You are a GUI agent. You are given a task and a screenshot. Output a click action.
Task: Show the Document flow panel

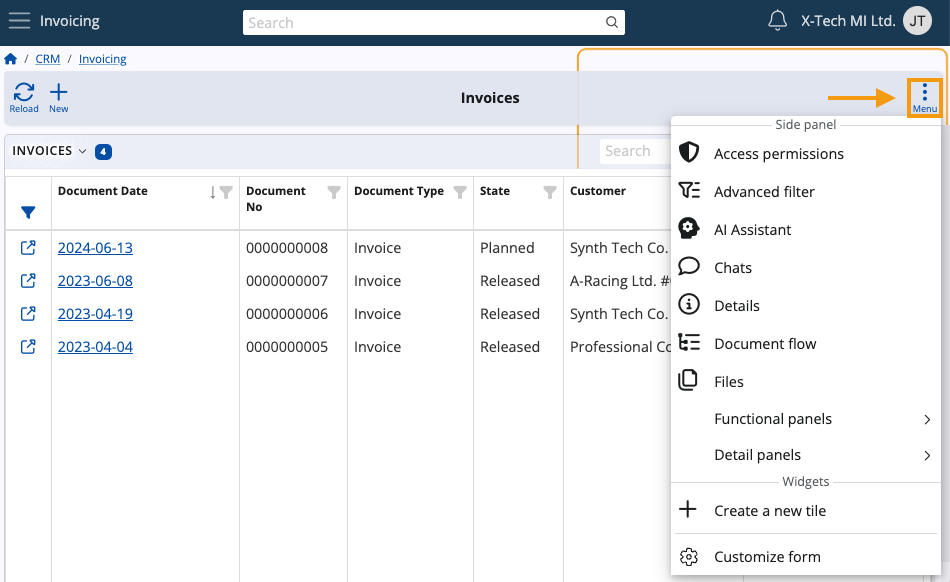coord(764,343)
